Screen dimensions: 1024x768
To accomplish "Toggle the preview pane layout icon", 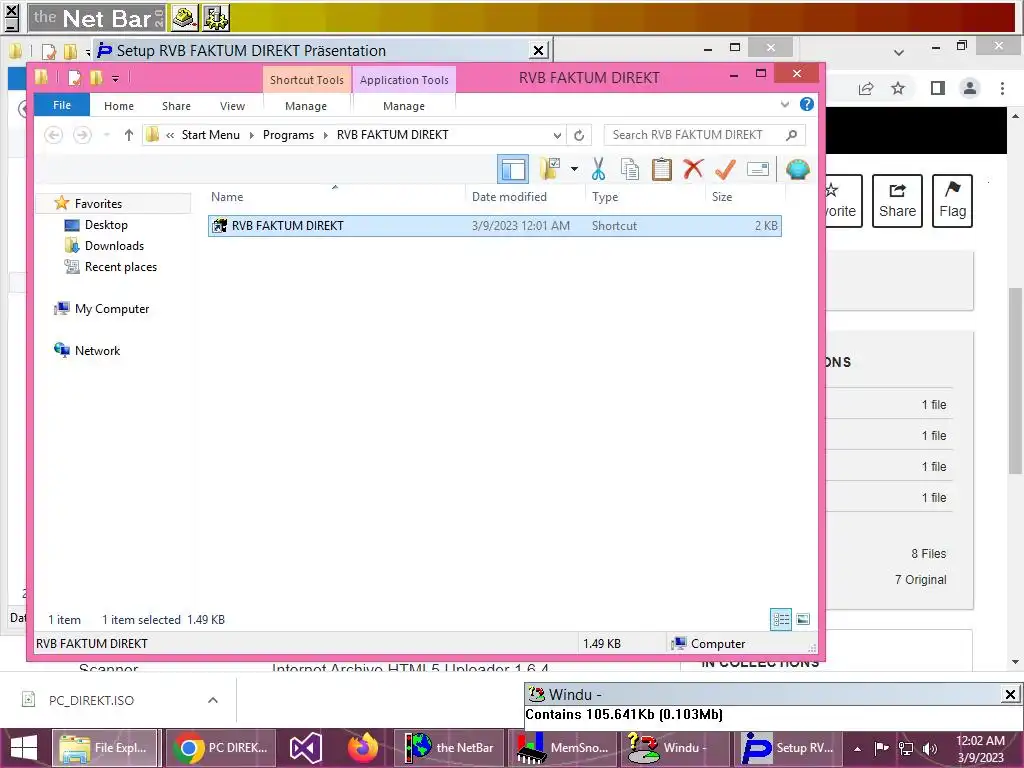I will tap(513, 170).
